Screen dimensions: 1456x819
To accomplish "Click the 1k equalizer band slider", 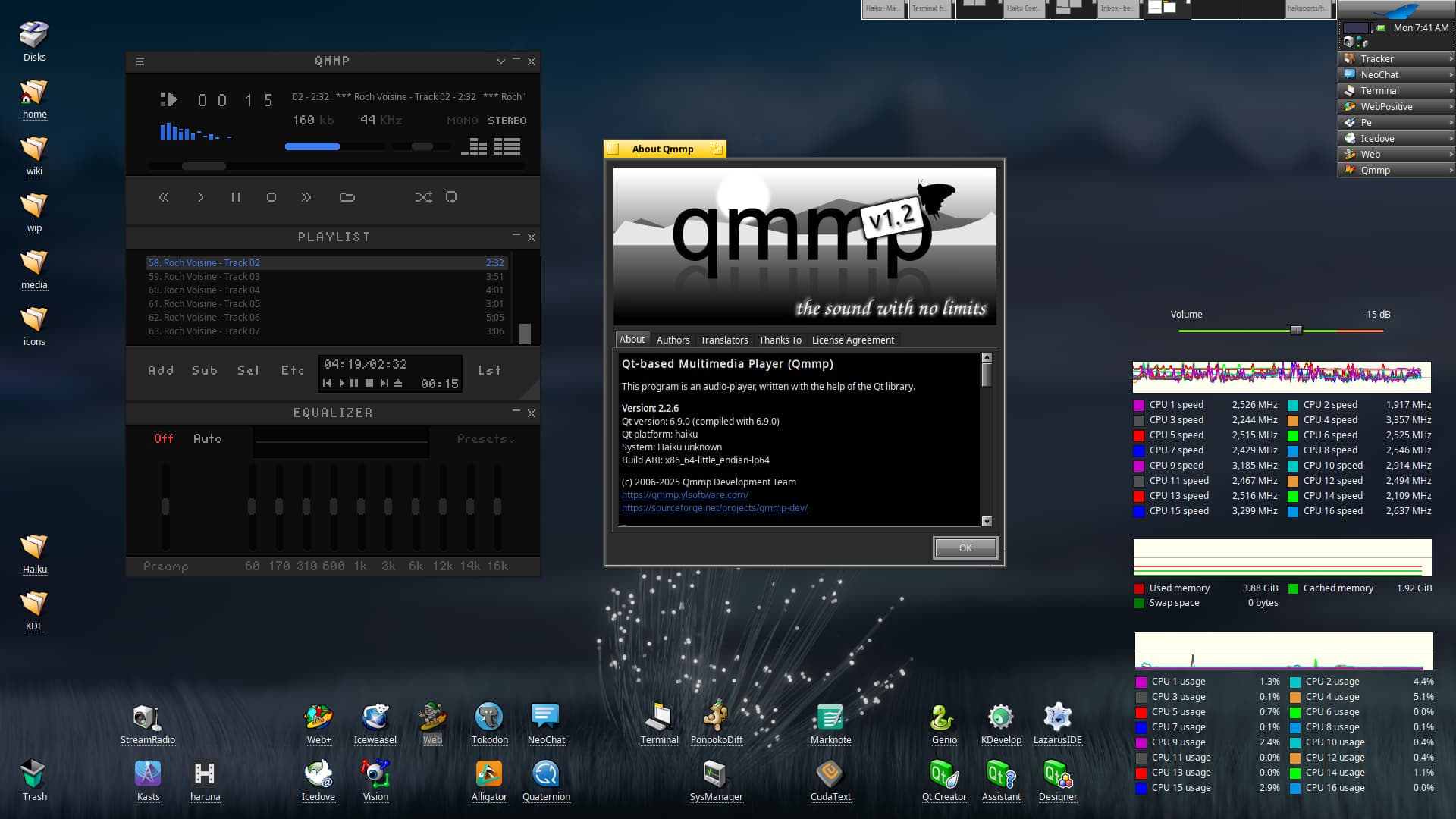I will (361, 507).
